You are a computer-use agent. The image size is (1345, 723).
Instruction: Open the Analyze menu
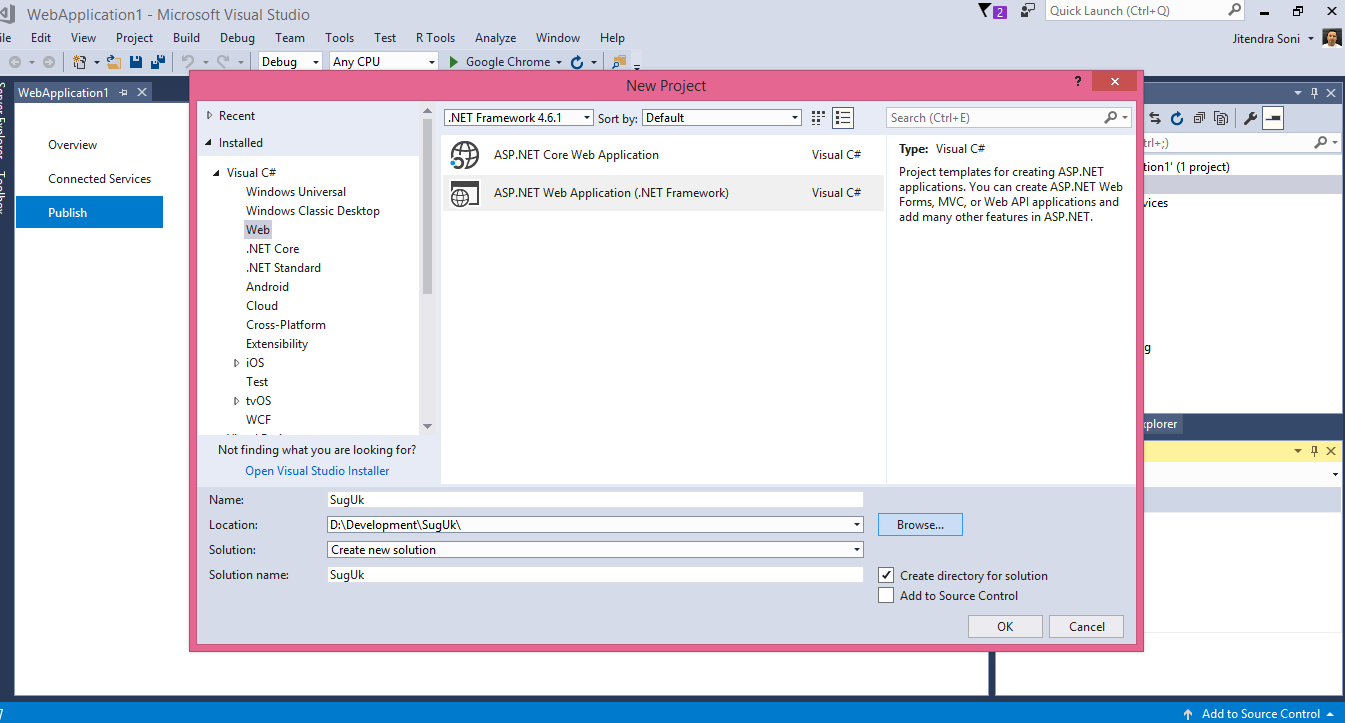495,38
